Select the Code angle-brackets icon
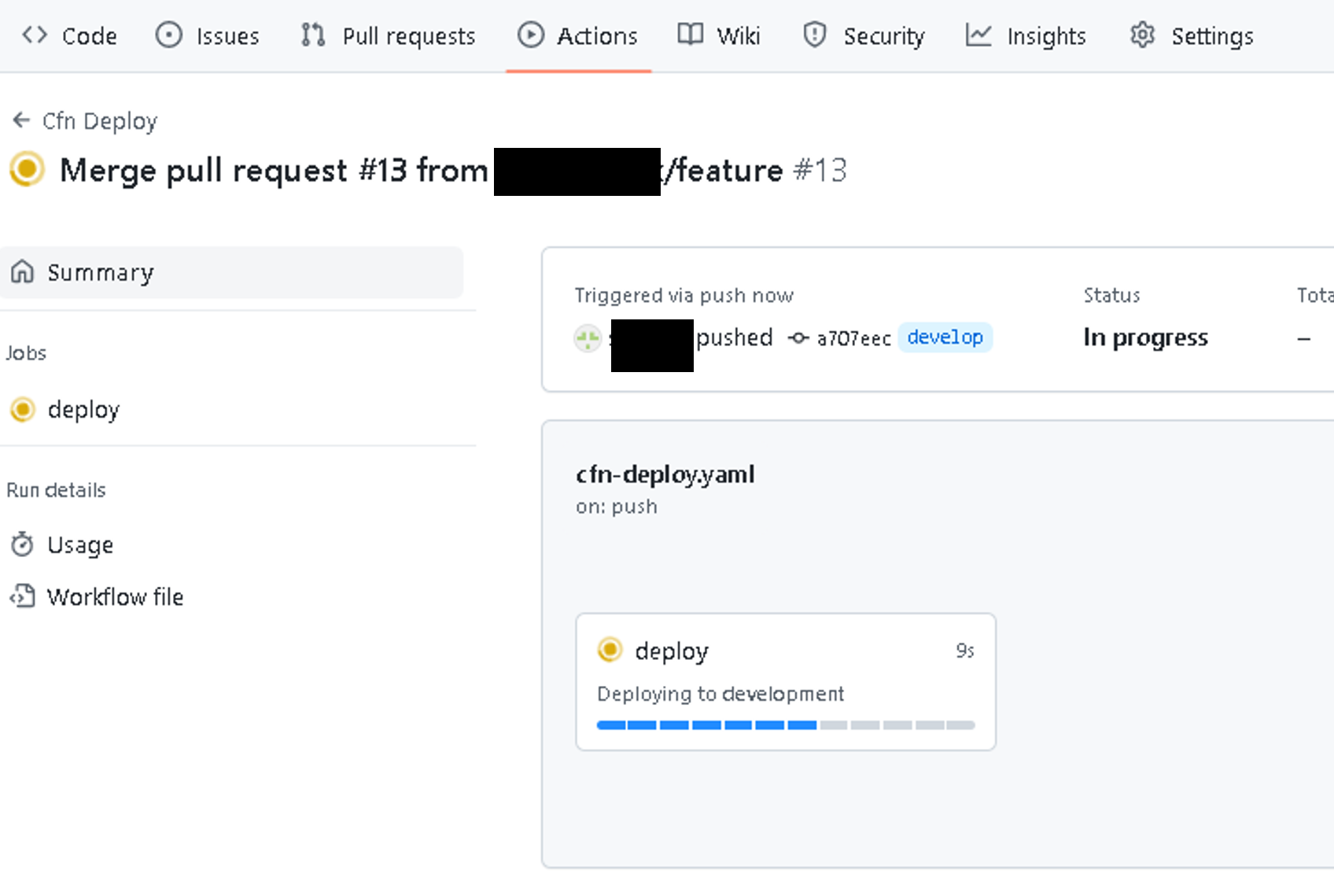1334x896 pixels. [33, 35]
